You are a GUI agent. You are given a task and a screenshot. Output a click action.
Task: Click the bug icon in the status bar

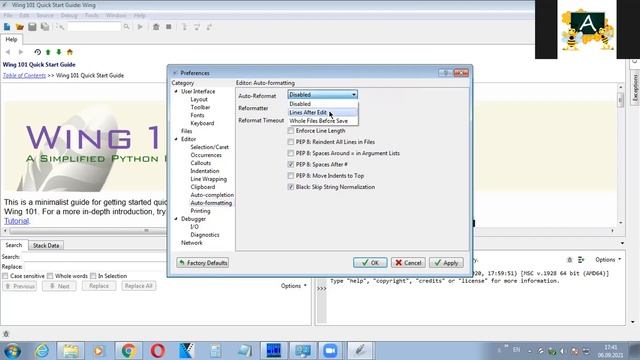pyautogui.click(x=6, y=334)
